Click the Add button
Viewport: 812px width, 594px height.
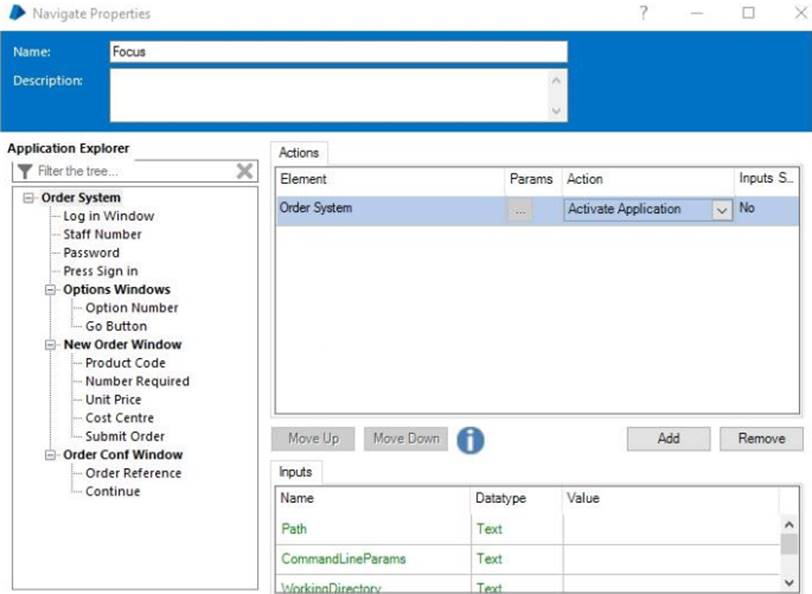tap(668, 439)
